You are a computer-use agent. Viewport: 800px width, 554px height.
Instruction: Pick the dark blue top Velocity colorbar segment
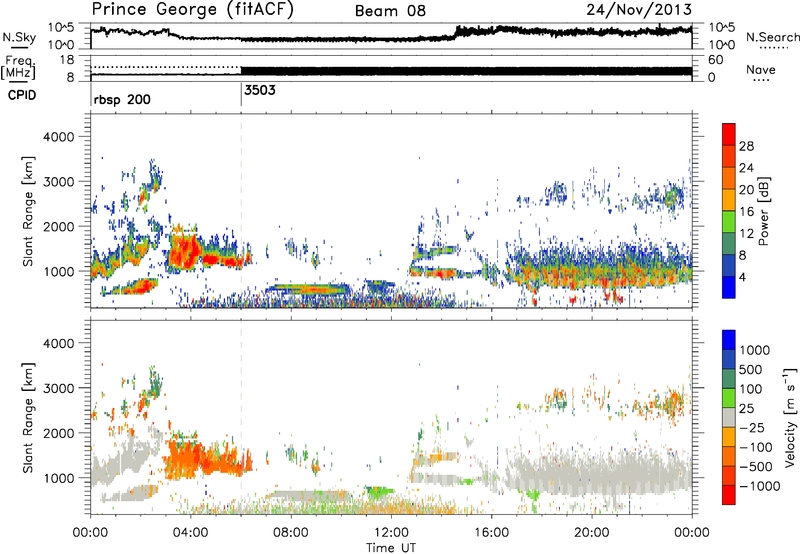pyautogui.click(x=729, y=340)
